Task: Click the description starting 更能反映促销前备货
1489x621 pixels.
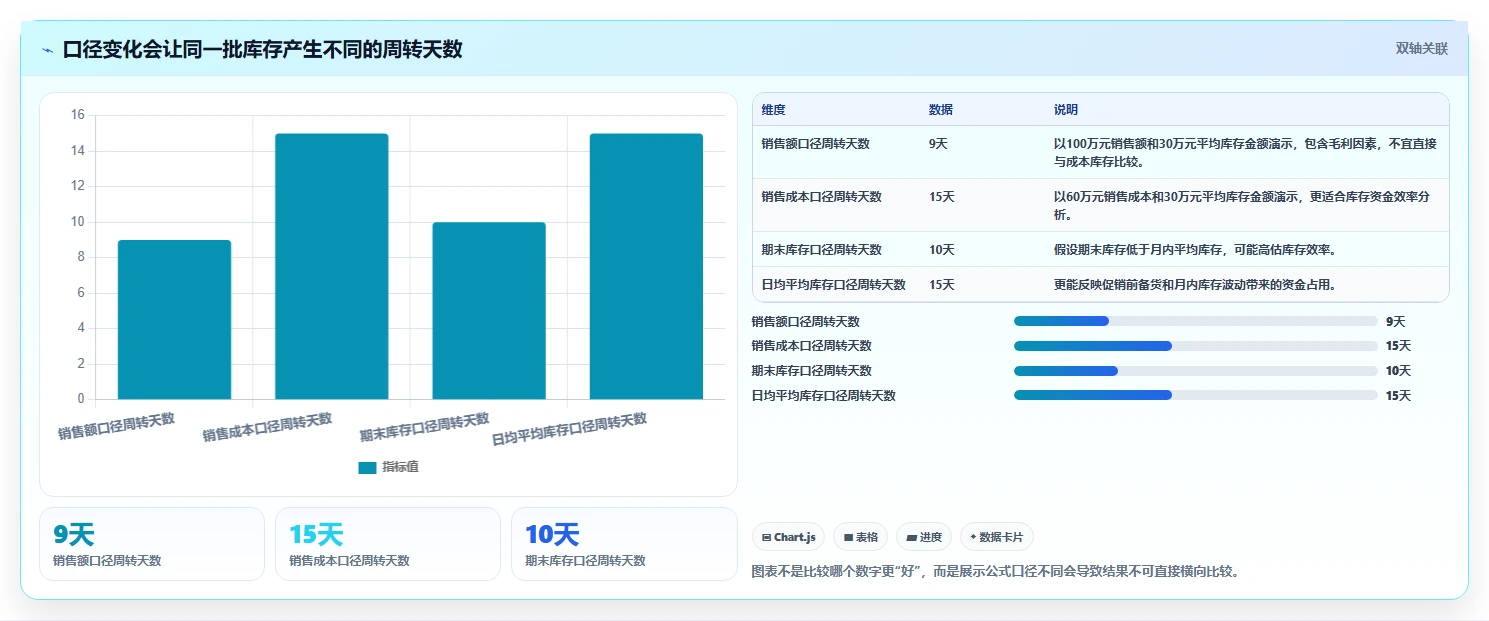Action: pos(1195,285)
